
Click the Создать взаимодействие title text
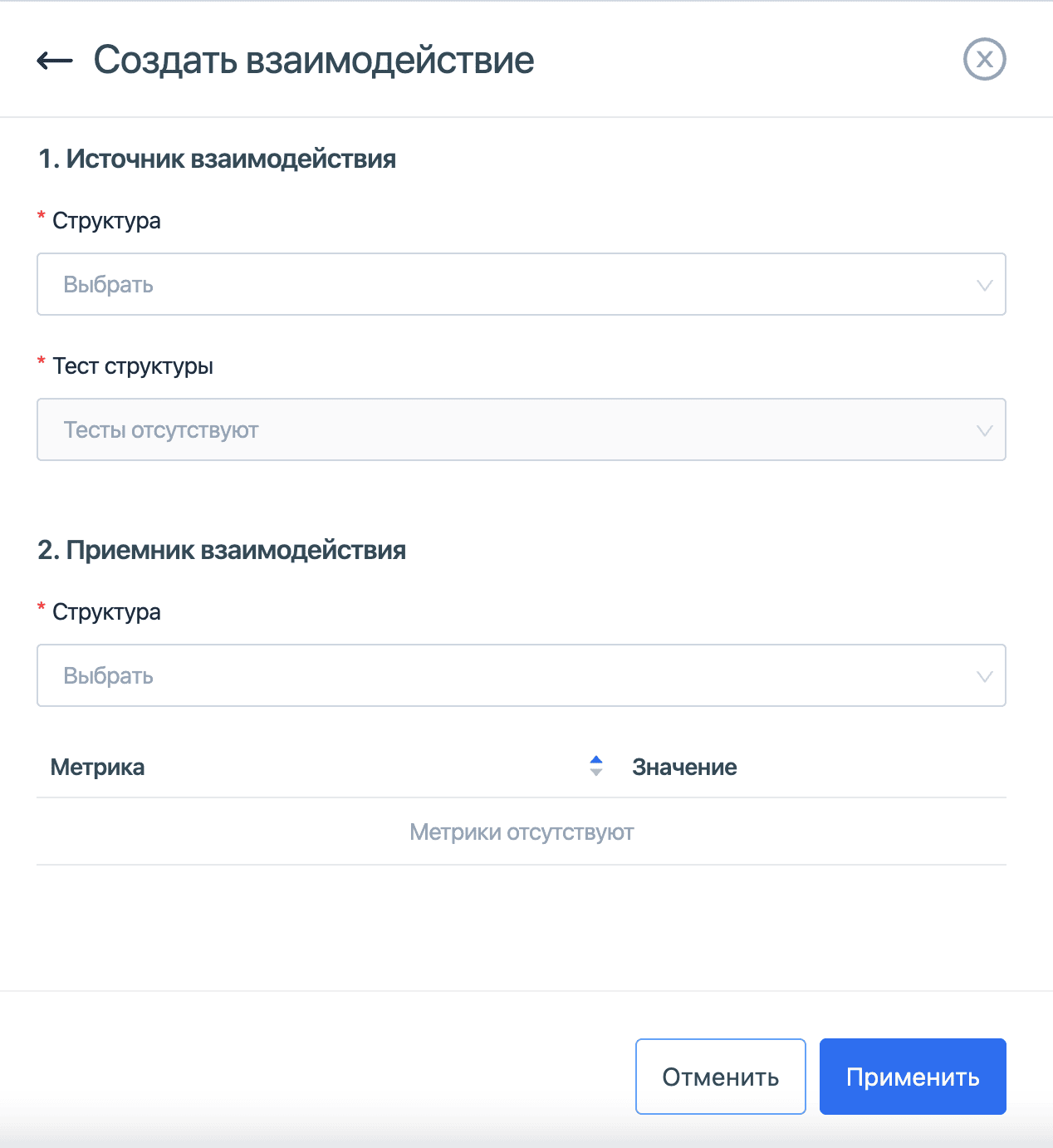point(316,59)
